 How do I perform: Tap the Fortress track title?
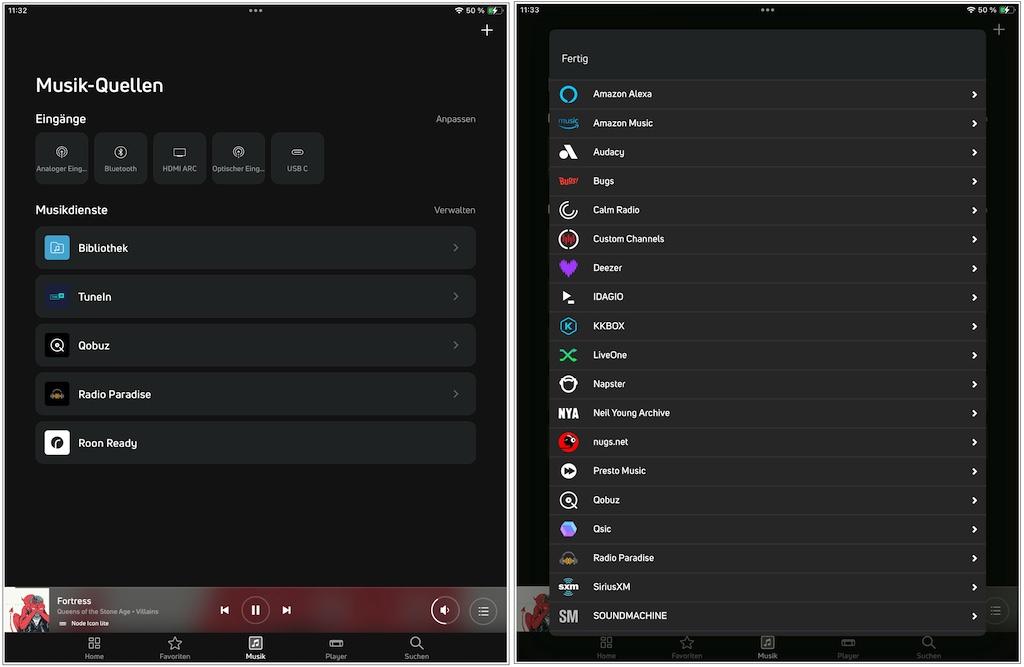[x=74, y=600]
